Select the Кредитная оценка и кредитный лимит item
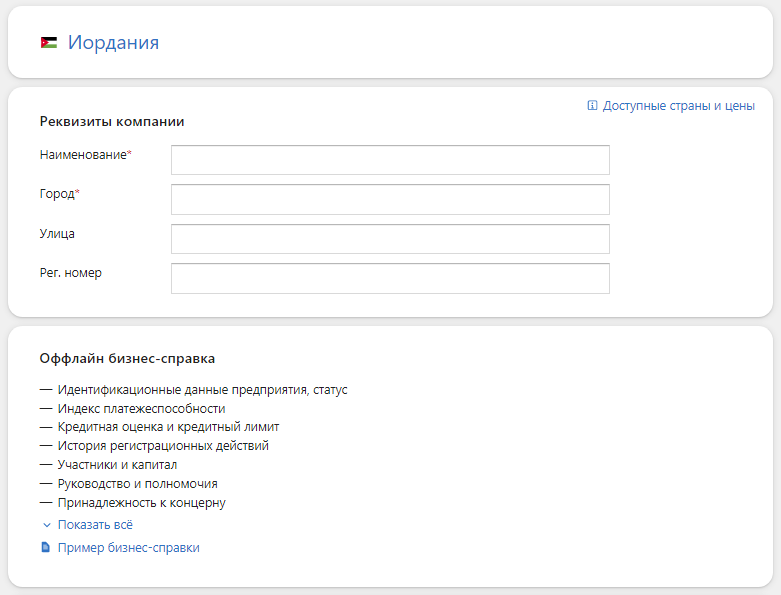The image size is (781, 595). coord(168,427)
